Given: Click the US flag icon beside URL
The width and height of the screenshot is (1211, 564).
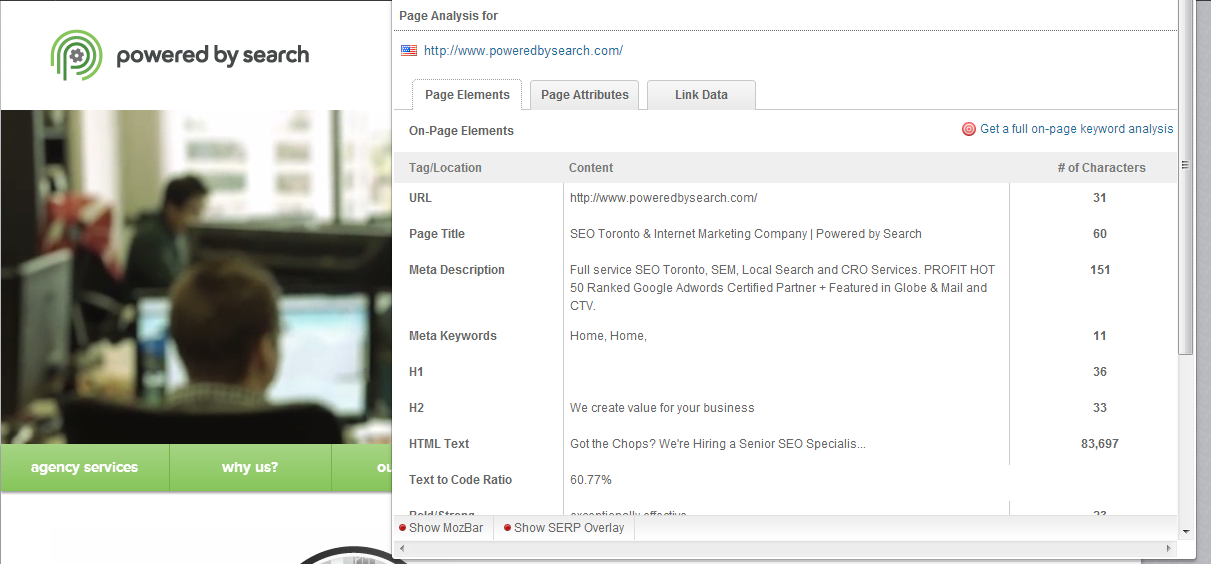Looking at the screenshot, I should 409,50.
